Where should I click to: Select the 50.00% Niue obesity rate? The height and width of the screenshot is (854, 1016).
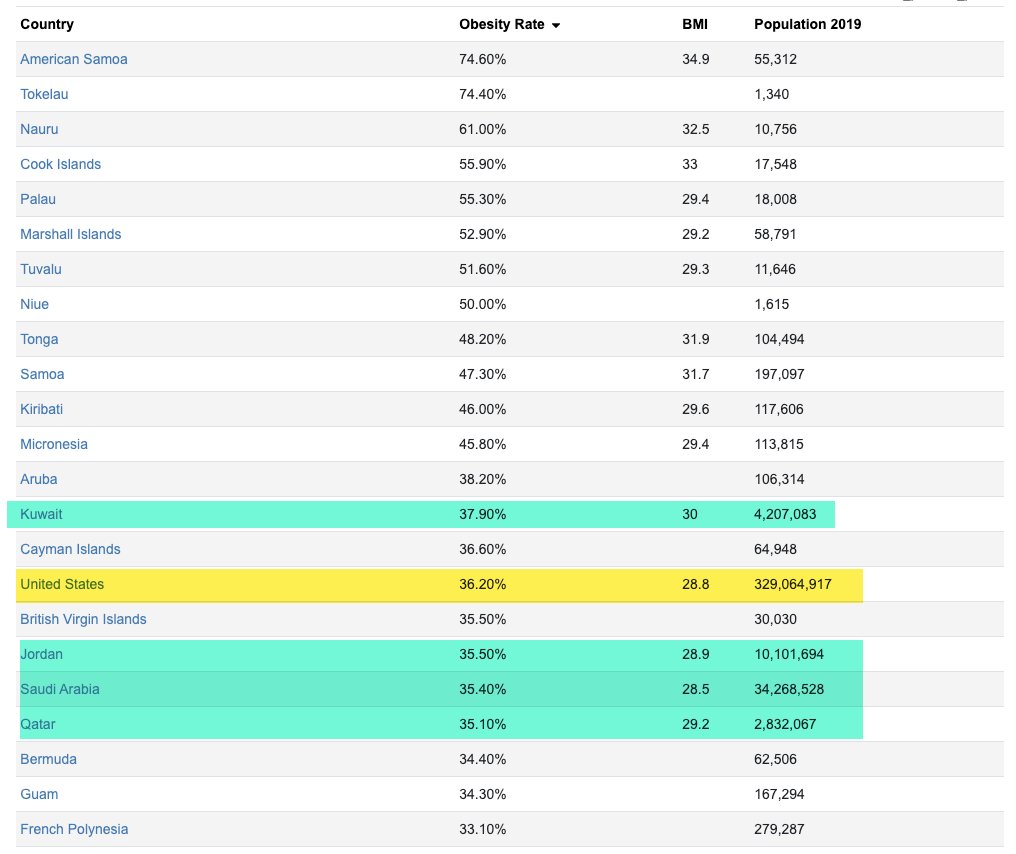[482, 304]
